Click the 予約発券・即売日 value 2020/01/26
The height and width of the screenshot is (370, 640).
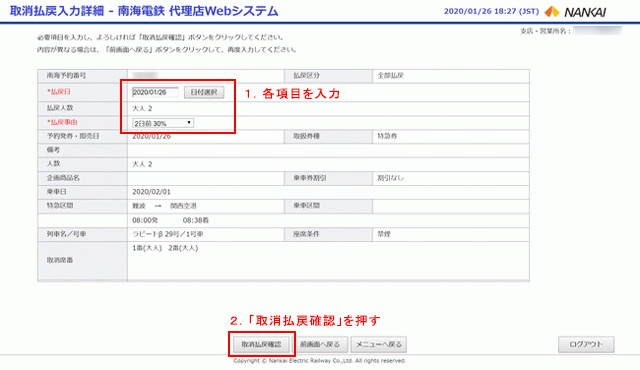point(151,136)
